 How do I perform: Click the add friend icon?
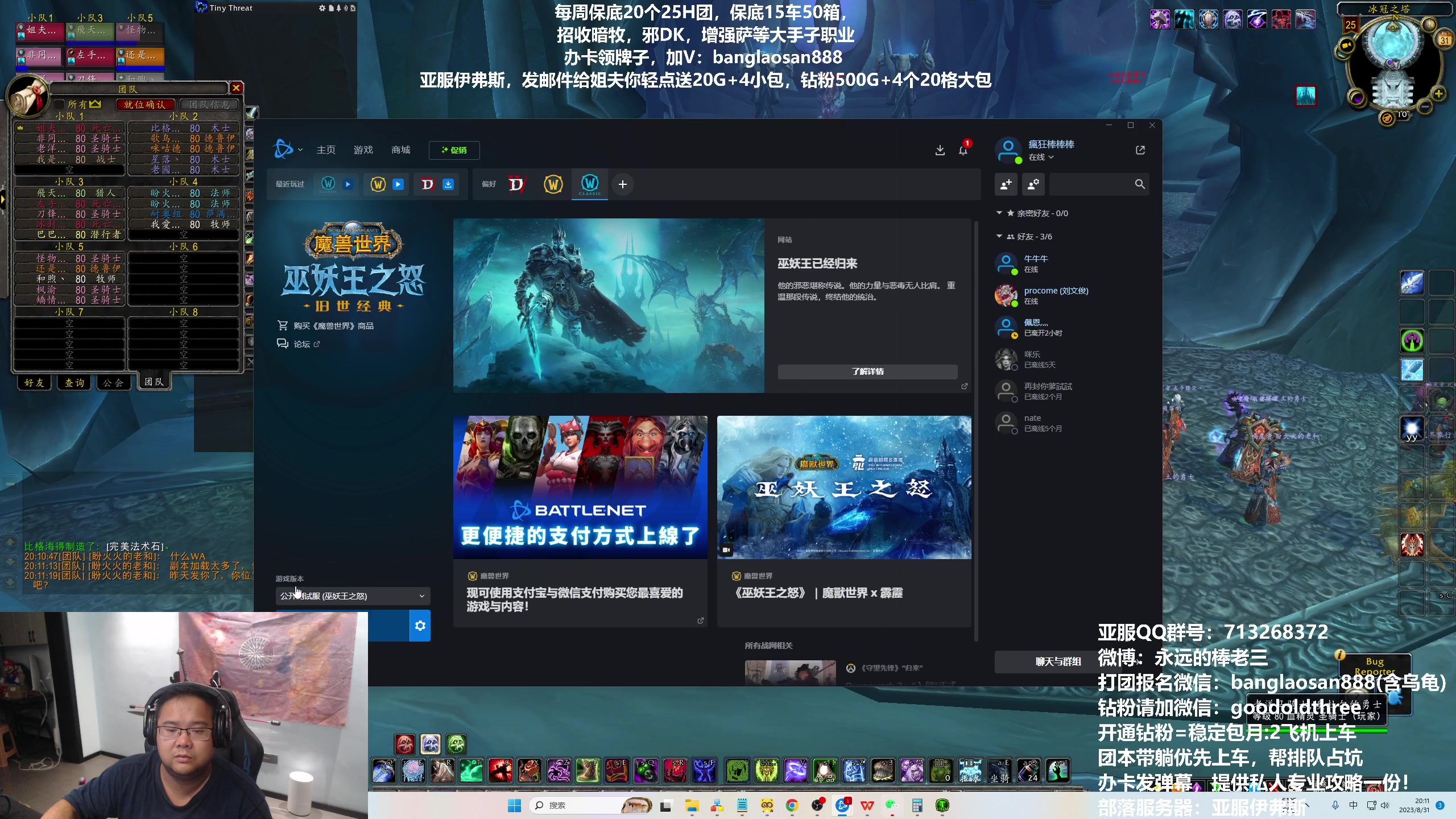[1006, 184]
